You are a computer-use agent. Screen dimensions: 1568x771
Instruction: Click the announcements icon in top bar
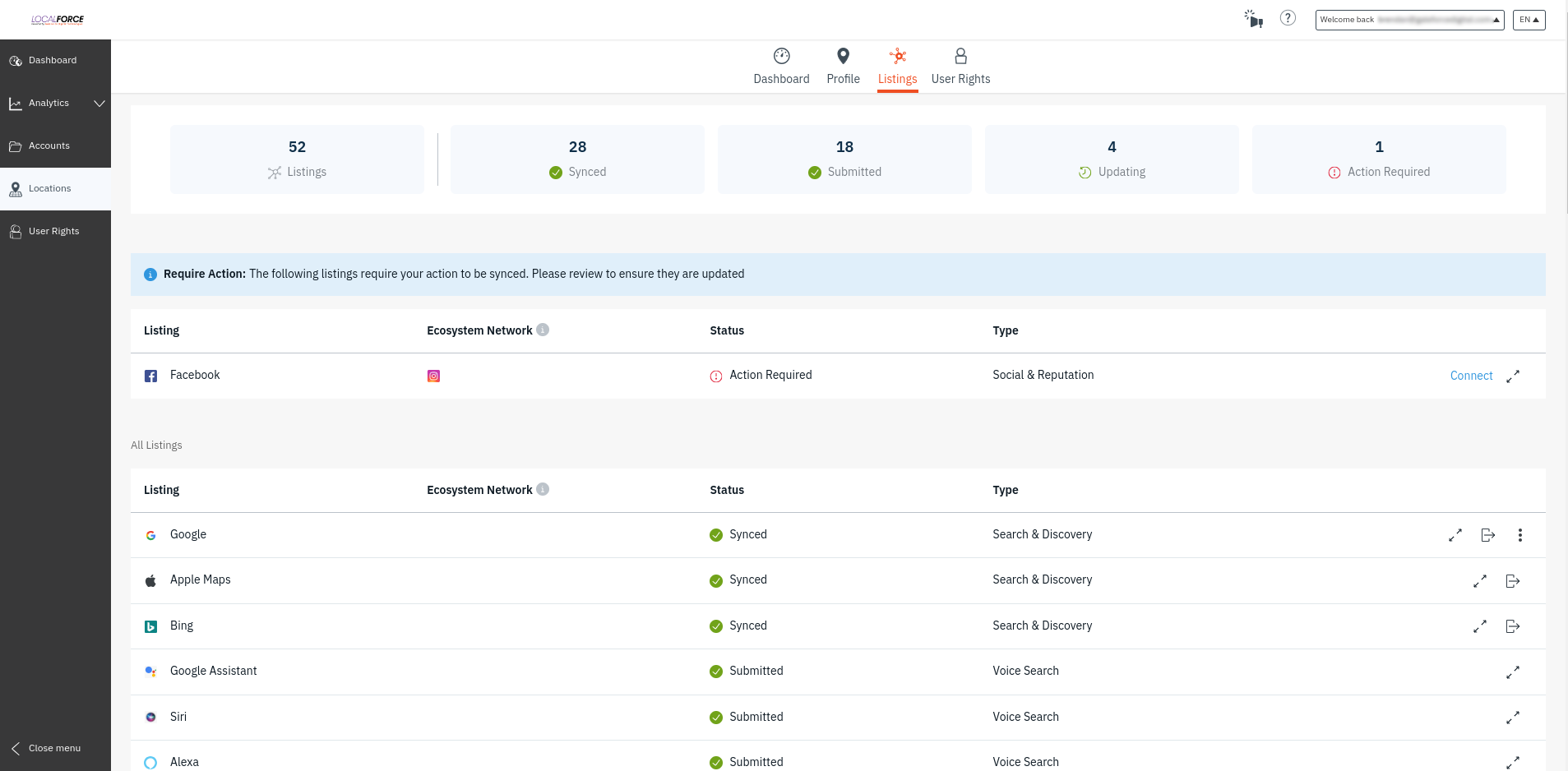[x=1253, y=19]
